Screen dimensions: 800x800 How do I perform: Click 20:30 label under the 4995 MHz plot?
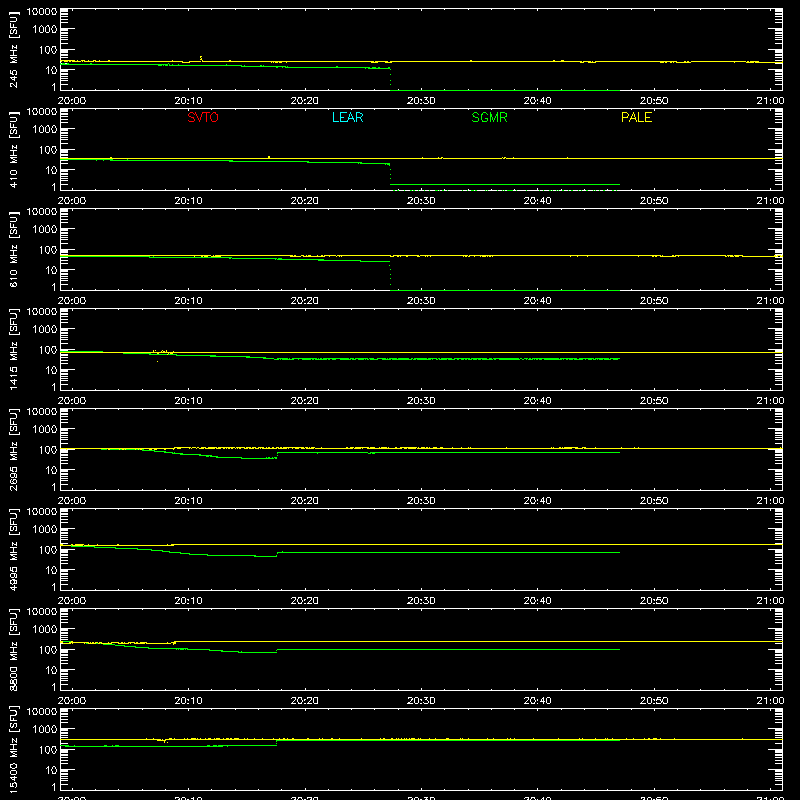click(421, 601)
